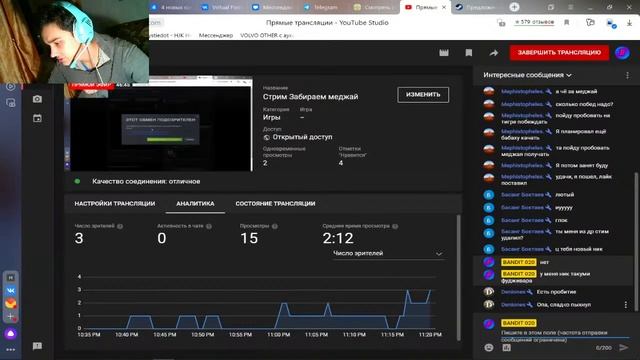This screenshot has width=640, height=360.
Task: Click the chat message input field
Action: pos(564,335)
